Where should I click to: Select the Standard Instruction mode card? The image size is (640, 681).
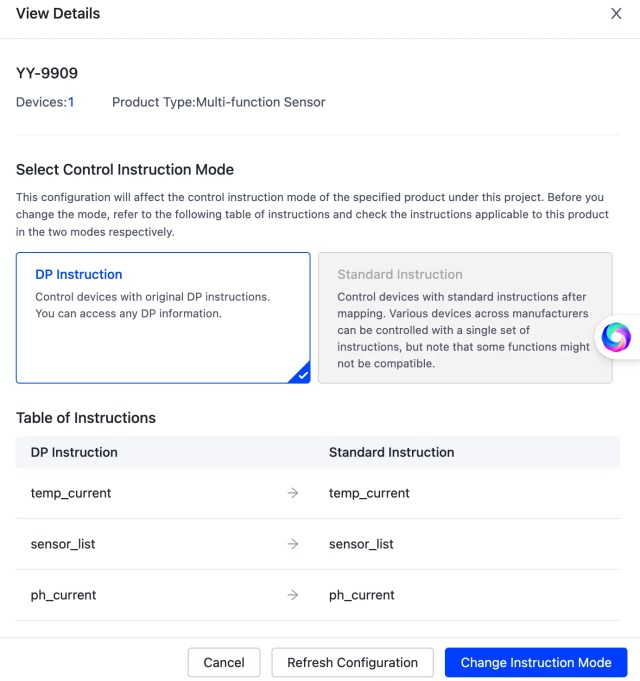click(464, 317)
